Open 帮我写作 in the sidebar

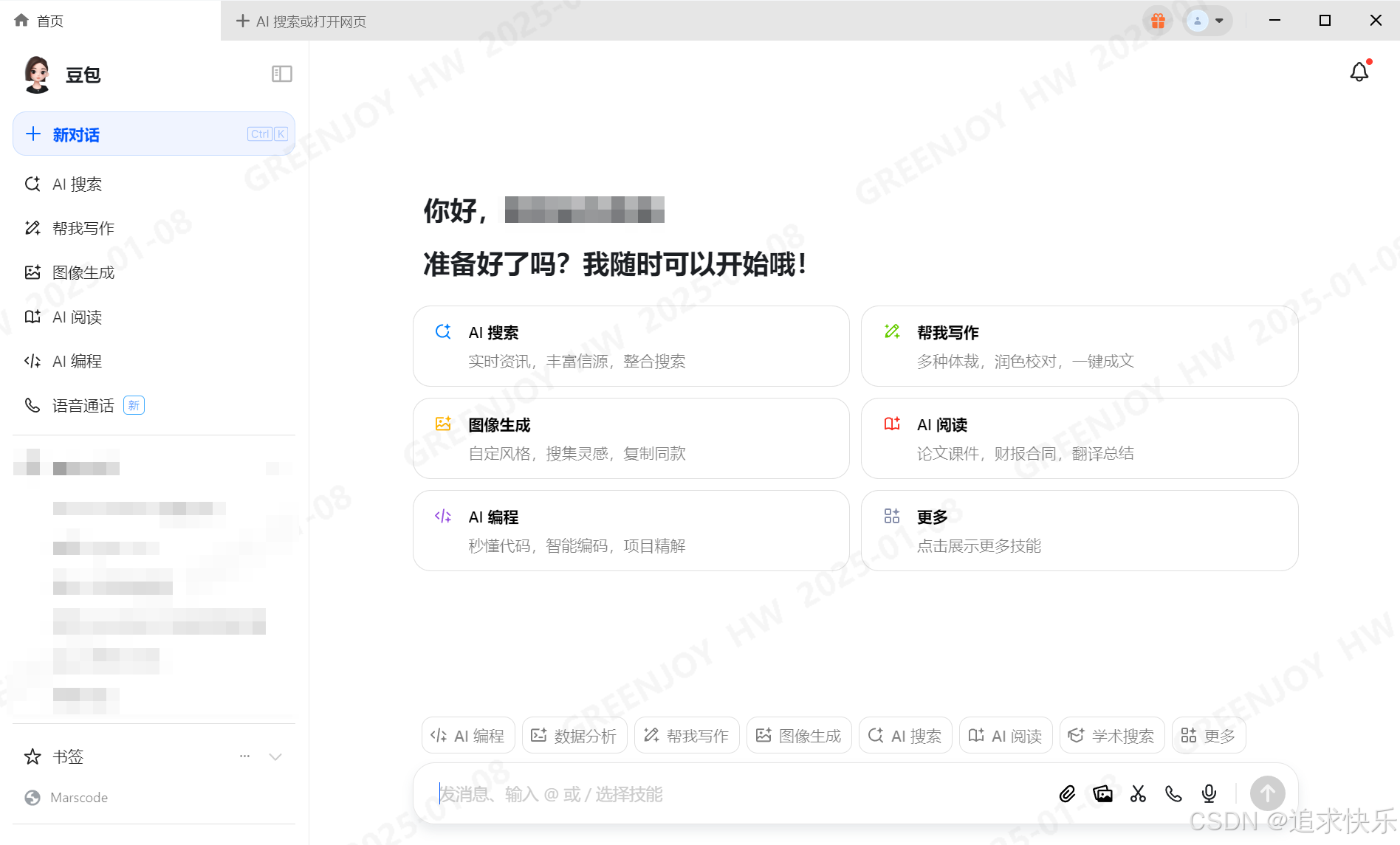click(x=154, y=228)
